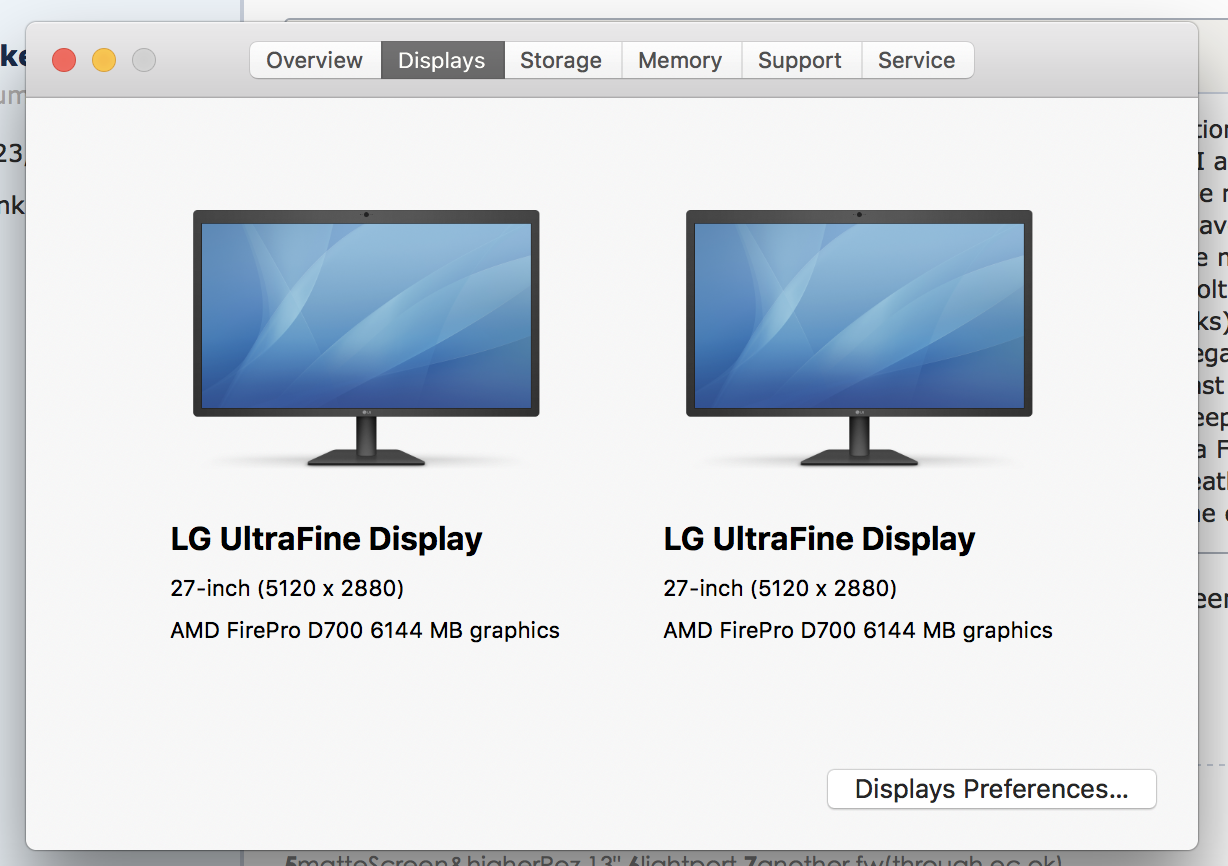Click the right 27-inch (5120 x 2880) text
The image size is (1228, 866).
tap(780, 588)
